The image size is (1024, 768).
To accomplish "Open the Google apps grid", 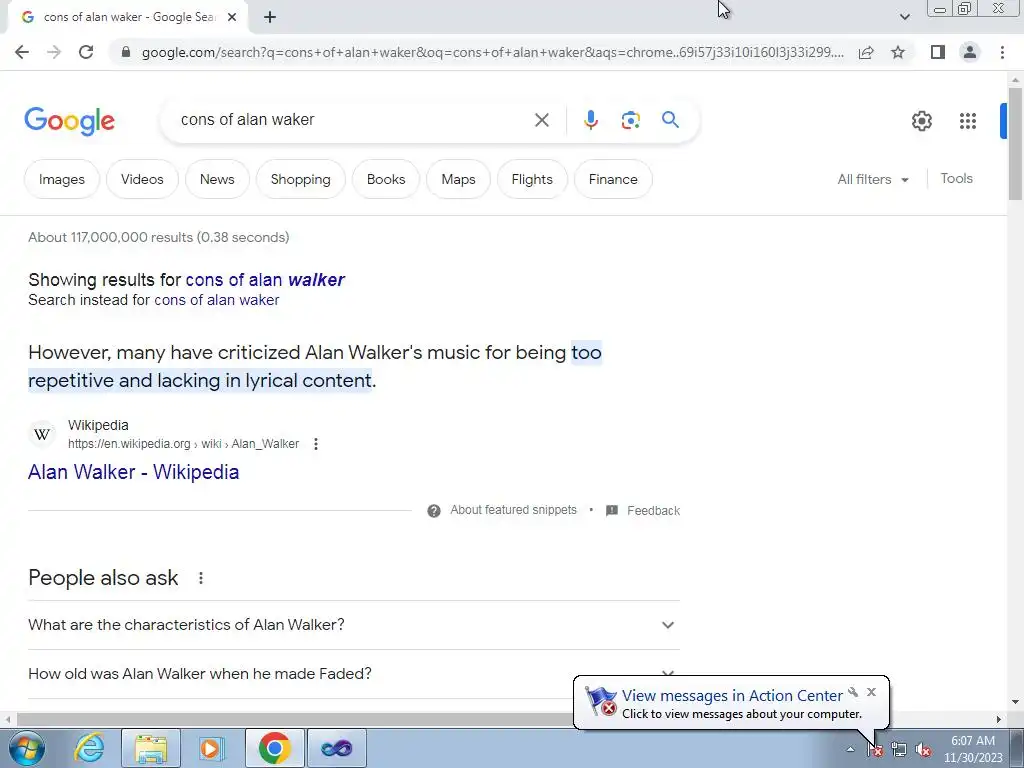I will [x=968, y=121].
